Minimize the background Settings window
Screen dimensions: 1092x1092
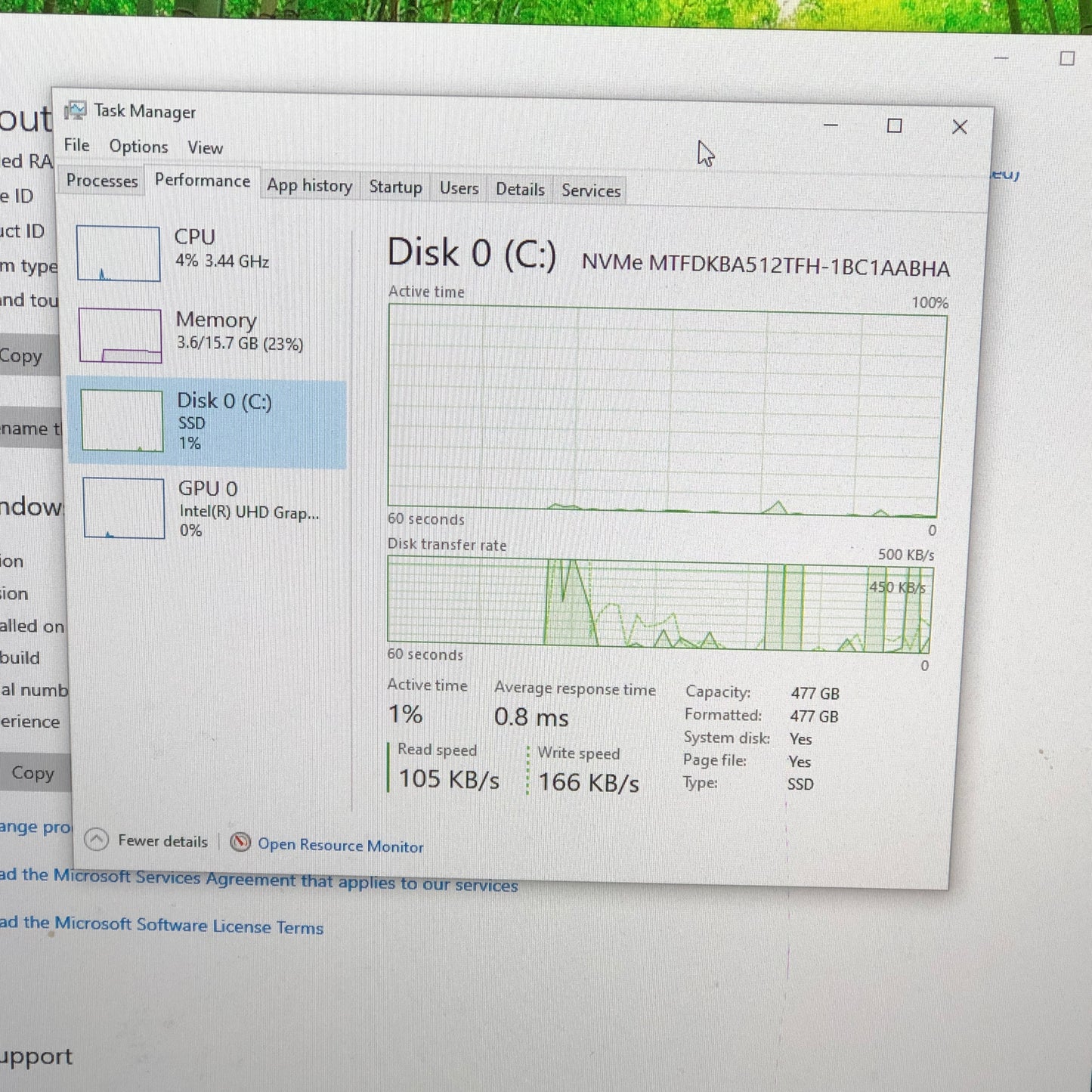click(1001, 57)
